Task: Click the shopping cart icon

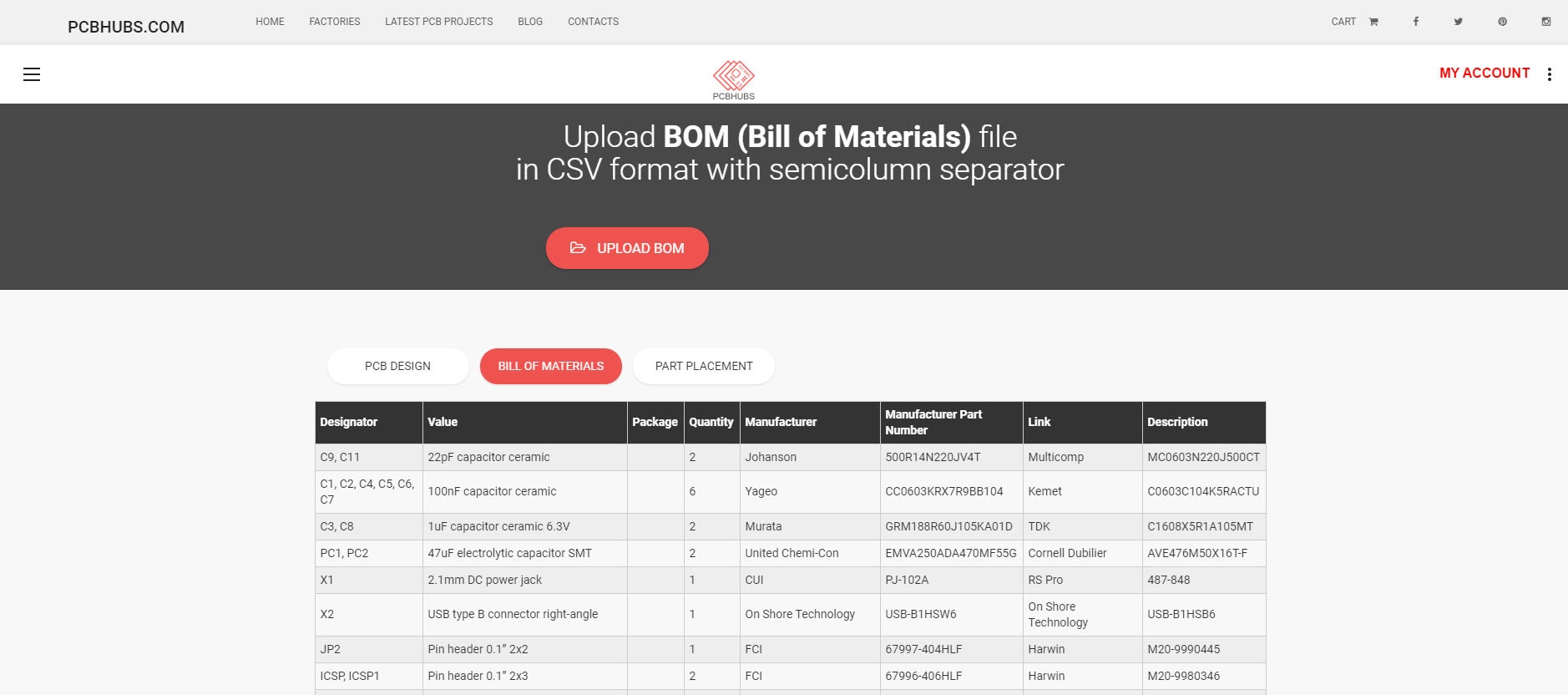Action: click(1373, 22)
